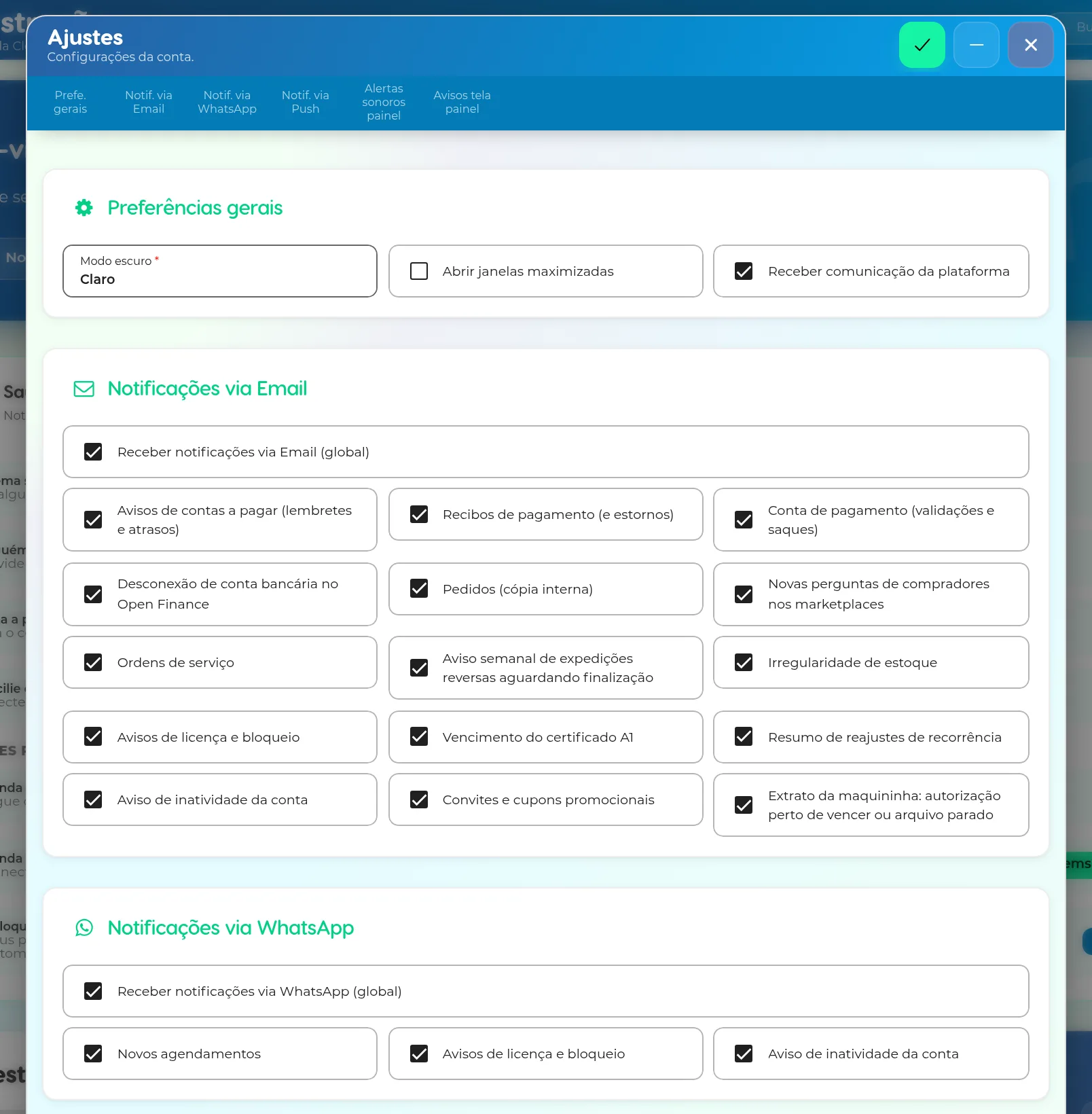The height and width of the screenshot is (1114, 1092).
Task: Minimize the Ajustes dialog with the dash button
Action: pos(976,45)
